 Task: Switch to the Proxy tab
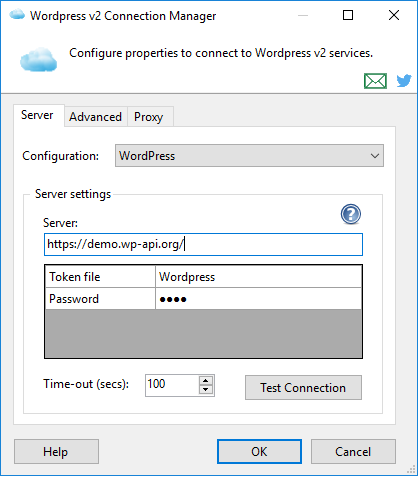coord(149,117)
